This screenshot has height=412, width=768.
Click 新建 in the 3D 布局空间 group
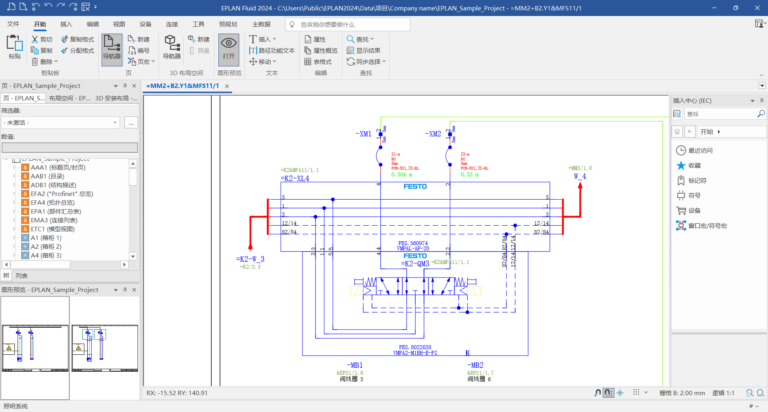point(198,39)
